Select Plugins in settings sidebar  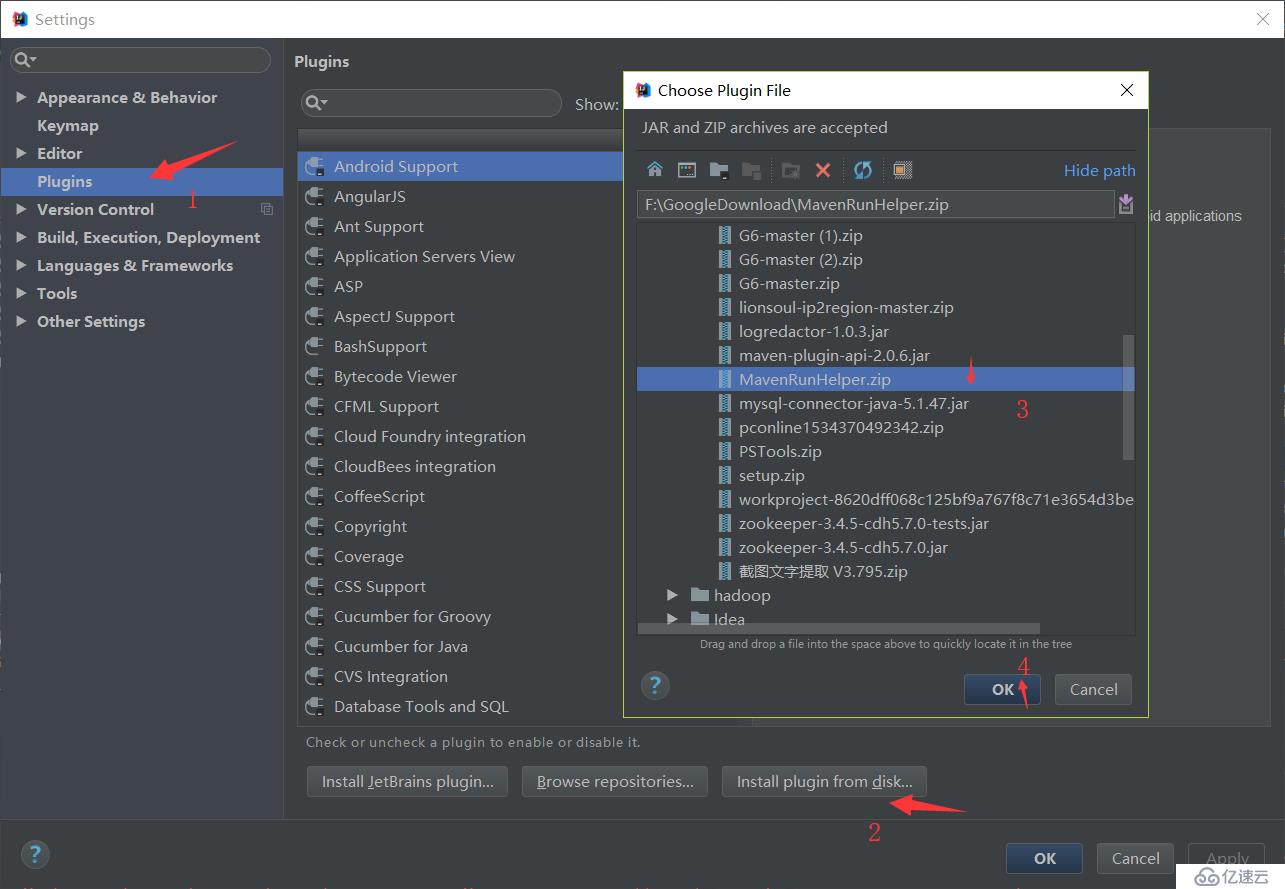pyautogui.click(x=141, y=181)
